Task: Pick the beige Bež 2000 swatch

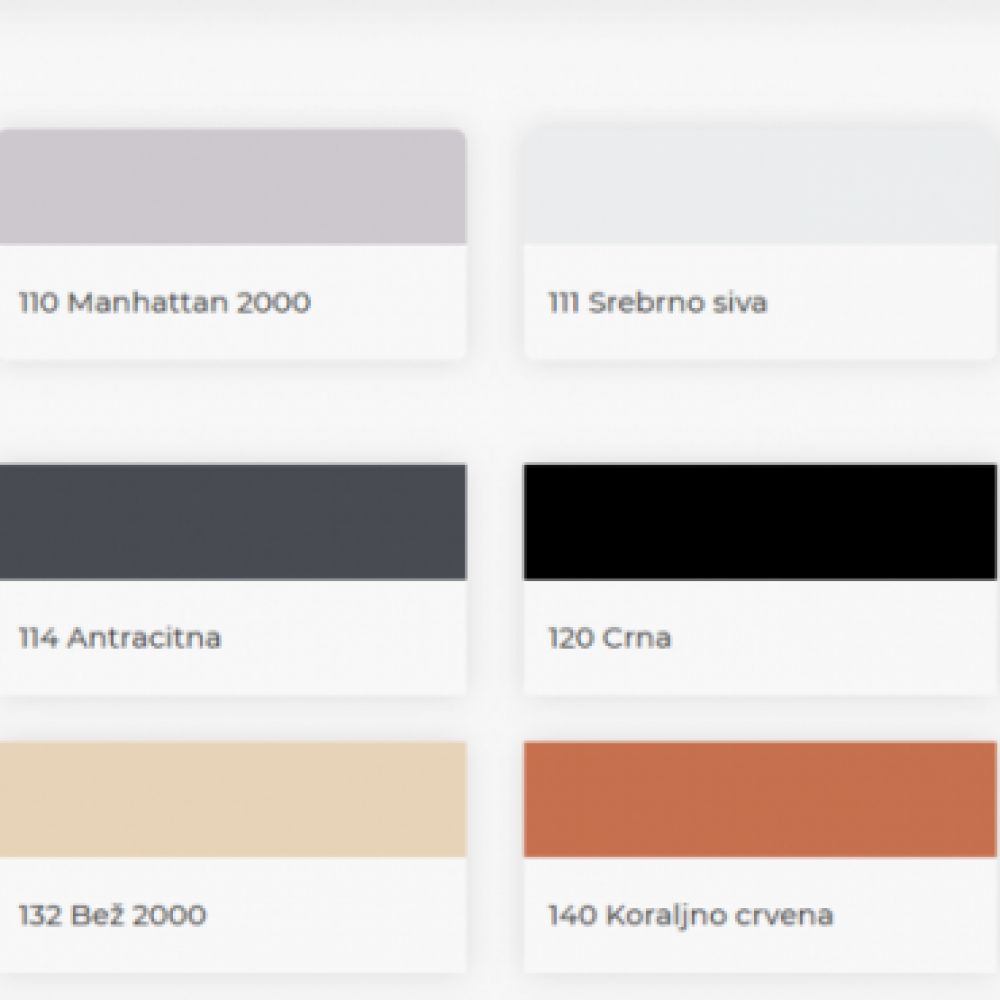Action: [x=232, y=799]
